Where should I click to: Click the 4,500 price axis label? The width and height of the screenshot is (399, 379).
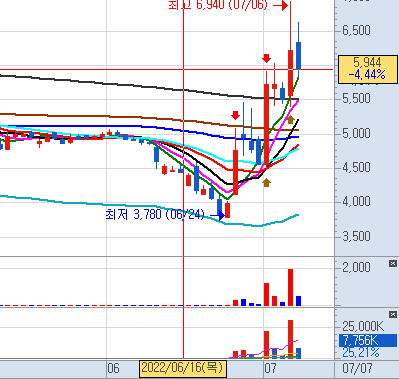[x=356, y=167]
